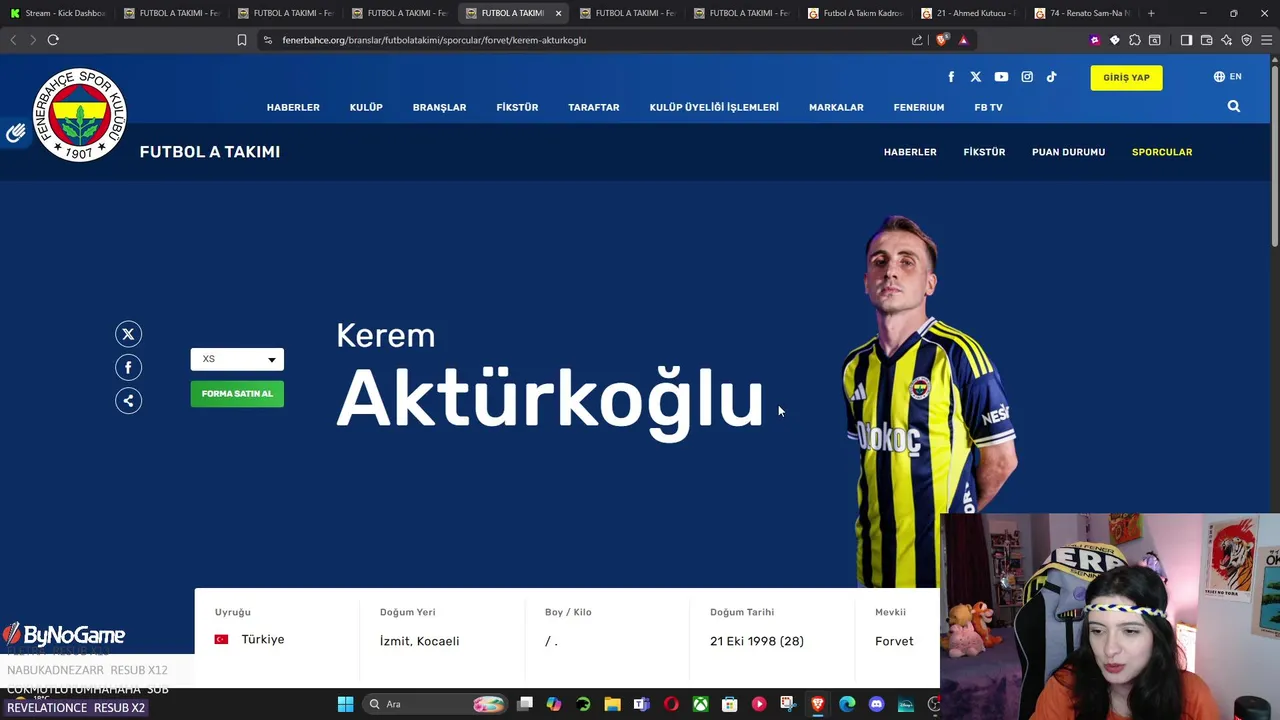Open Fenerbahçe TikTok icon in header
Image resolution: width=1280 pixels, height=720 pixels.
point(1051,77)
